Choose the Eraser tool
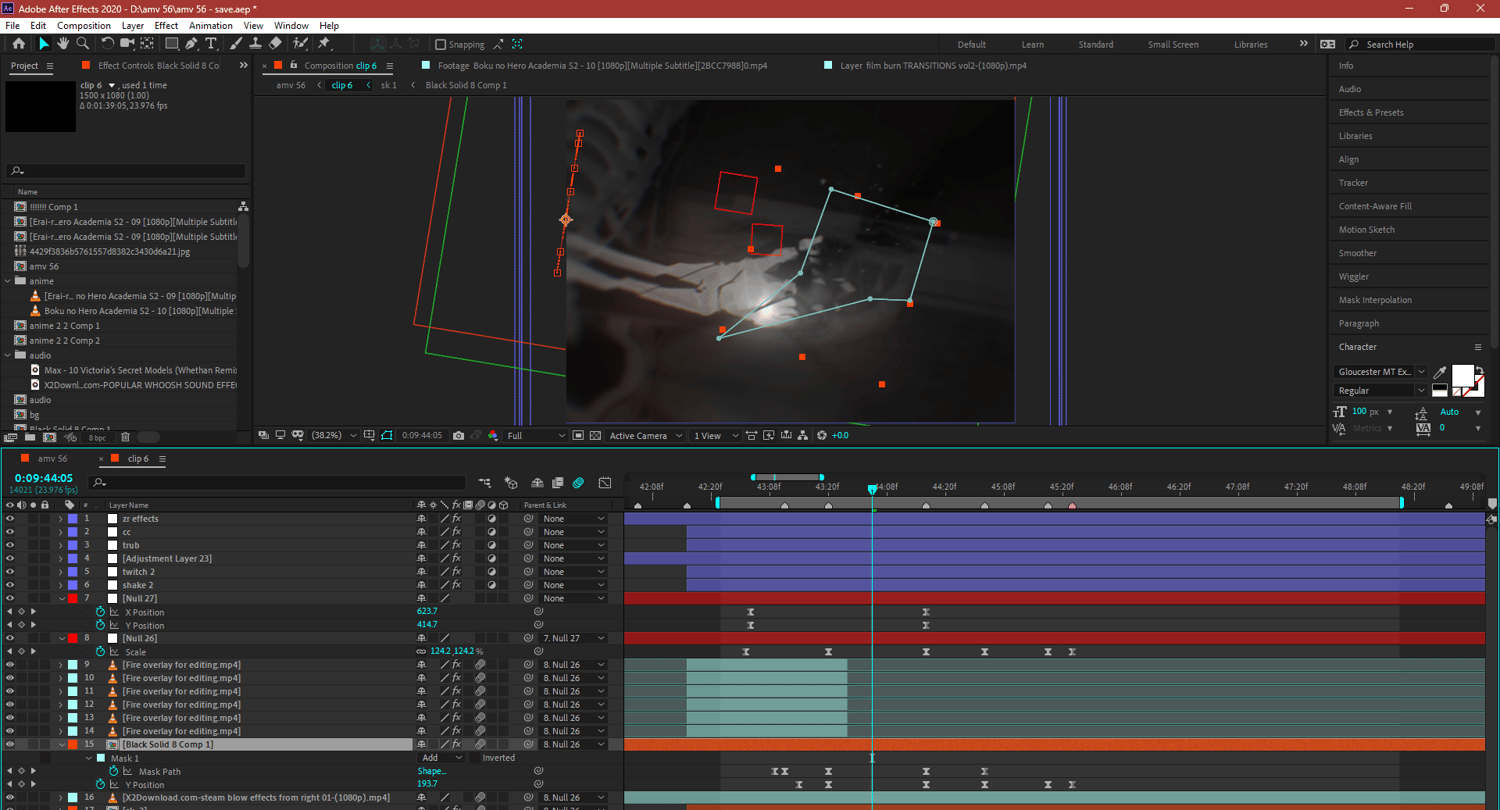The height and width of the screenshot is (810, 1500). click(x=275, y=44)
